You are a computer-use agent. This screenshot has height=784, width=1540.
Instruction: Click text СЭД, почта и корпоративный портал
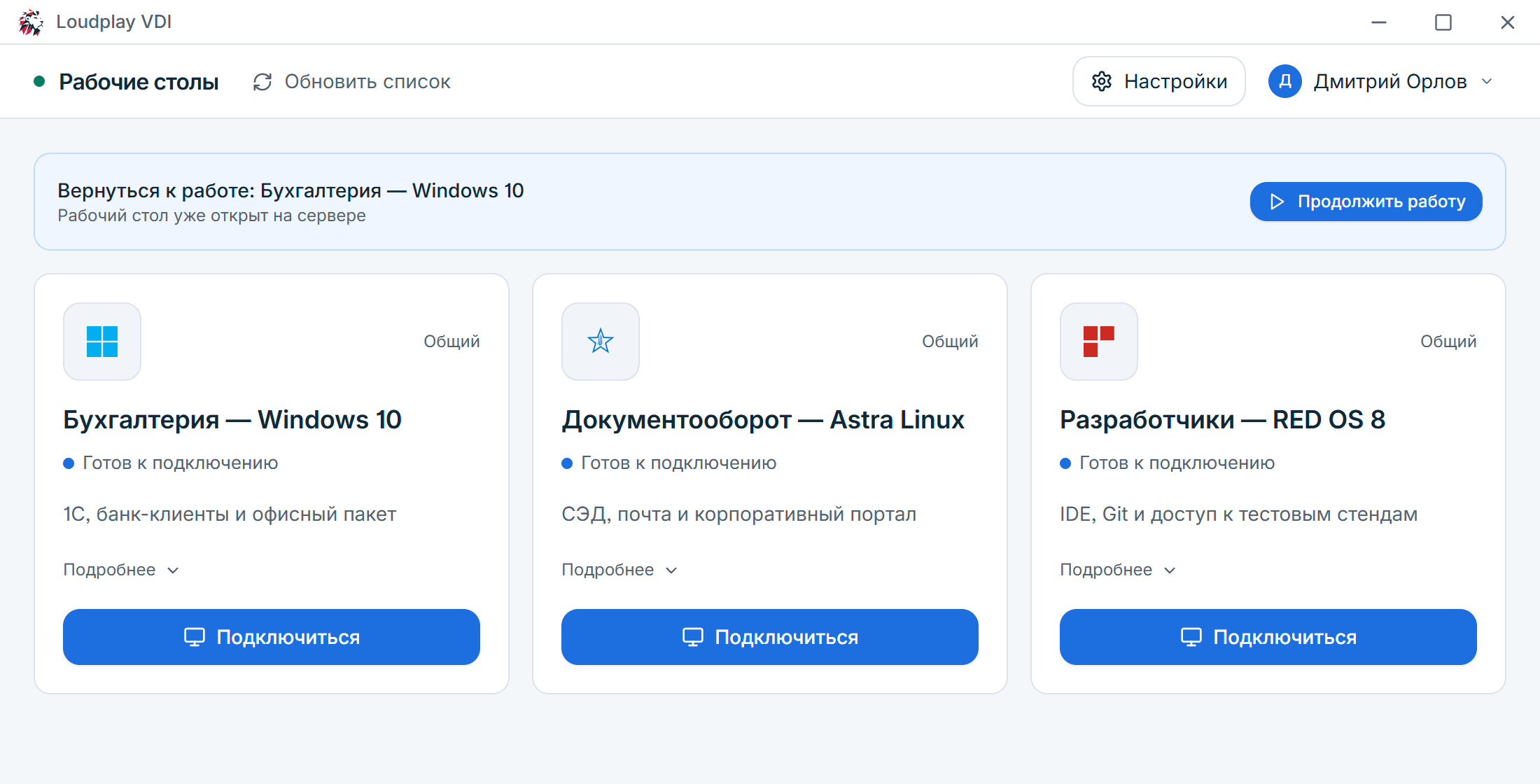[x=739, y=514]
